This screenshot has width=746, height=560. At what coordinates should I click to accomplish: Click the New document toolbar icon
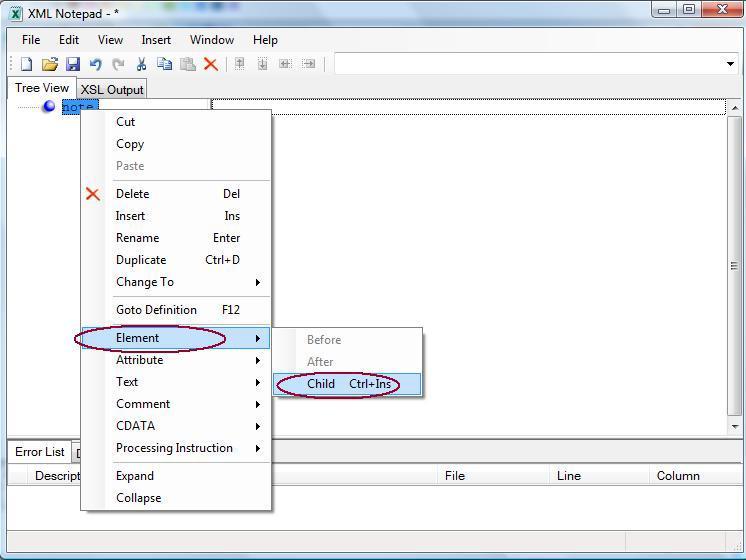(x=27, y=64)
